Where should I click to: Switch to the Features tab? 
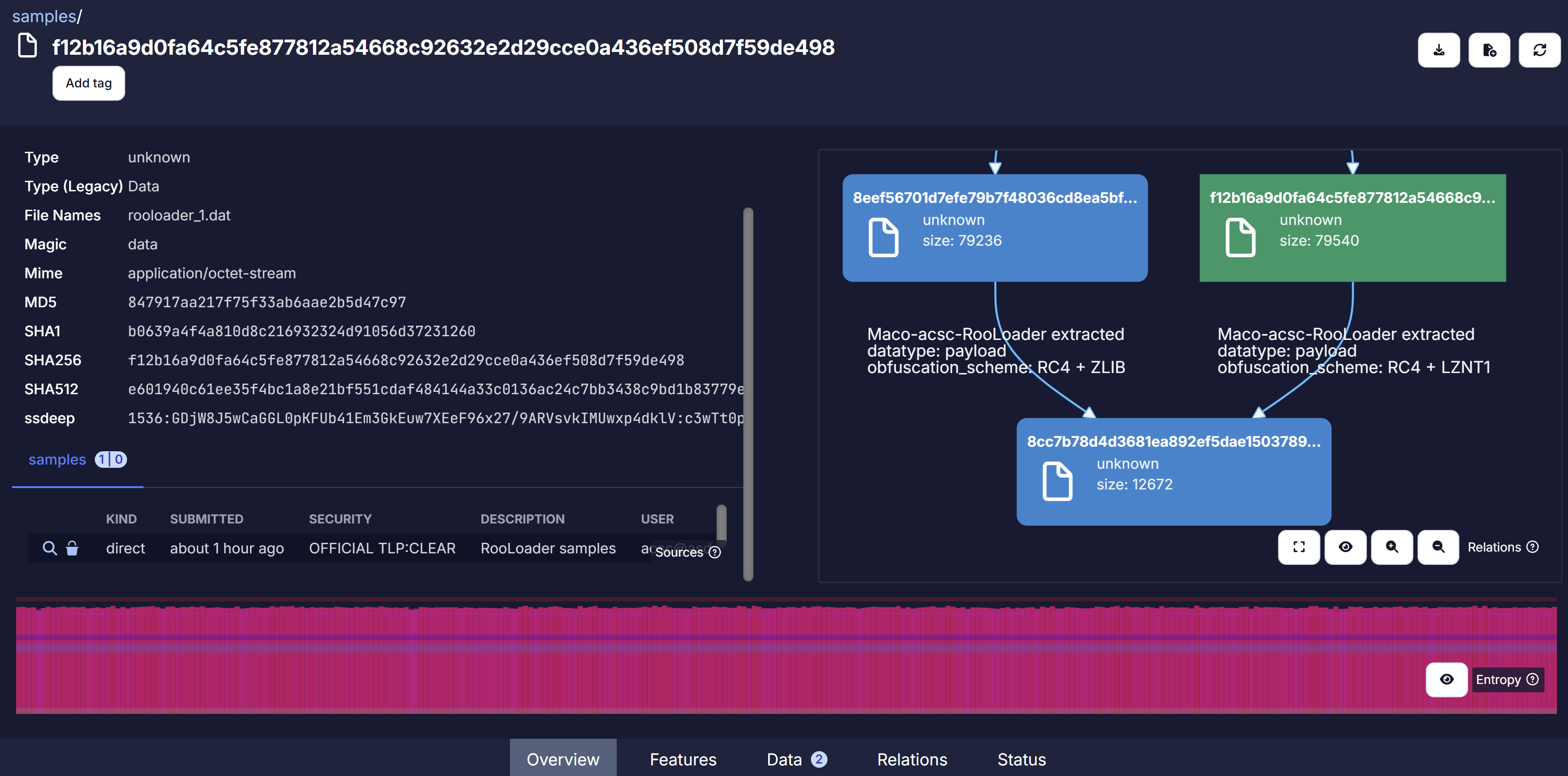click(x=683, y=759)
